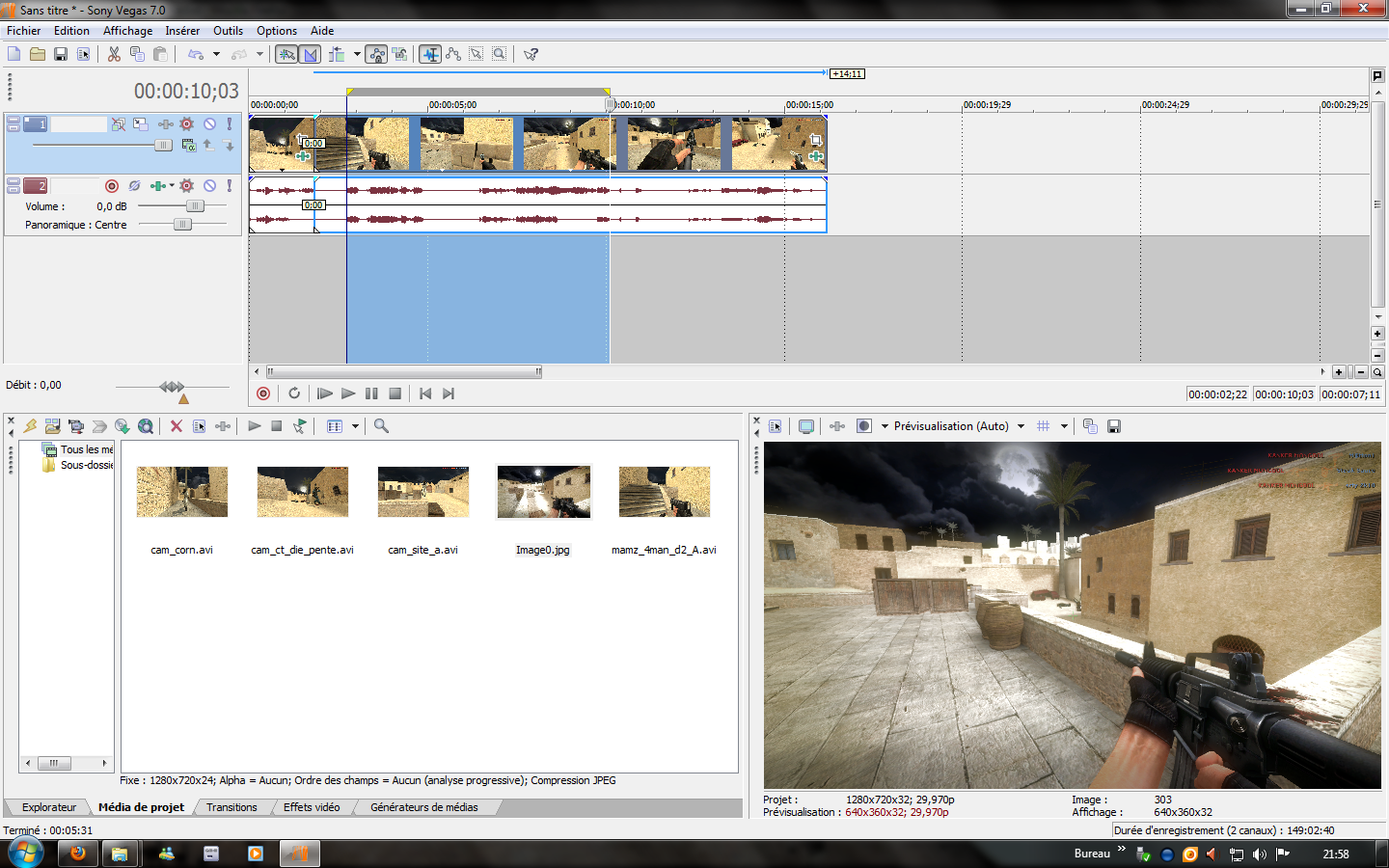Open the Fichier menu
This screenshot has width=1389, height=868.
(24, 31)
